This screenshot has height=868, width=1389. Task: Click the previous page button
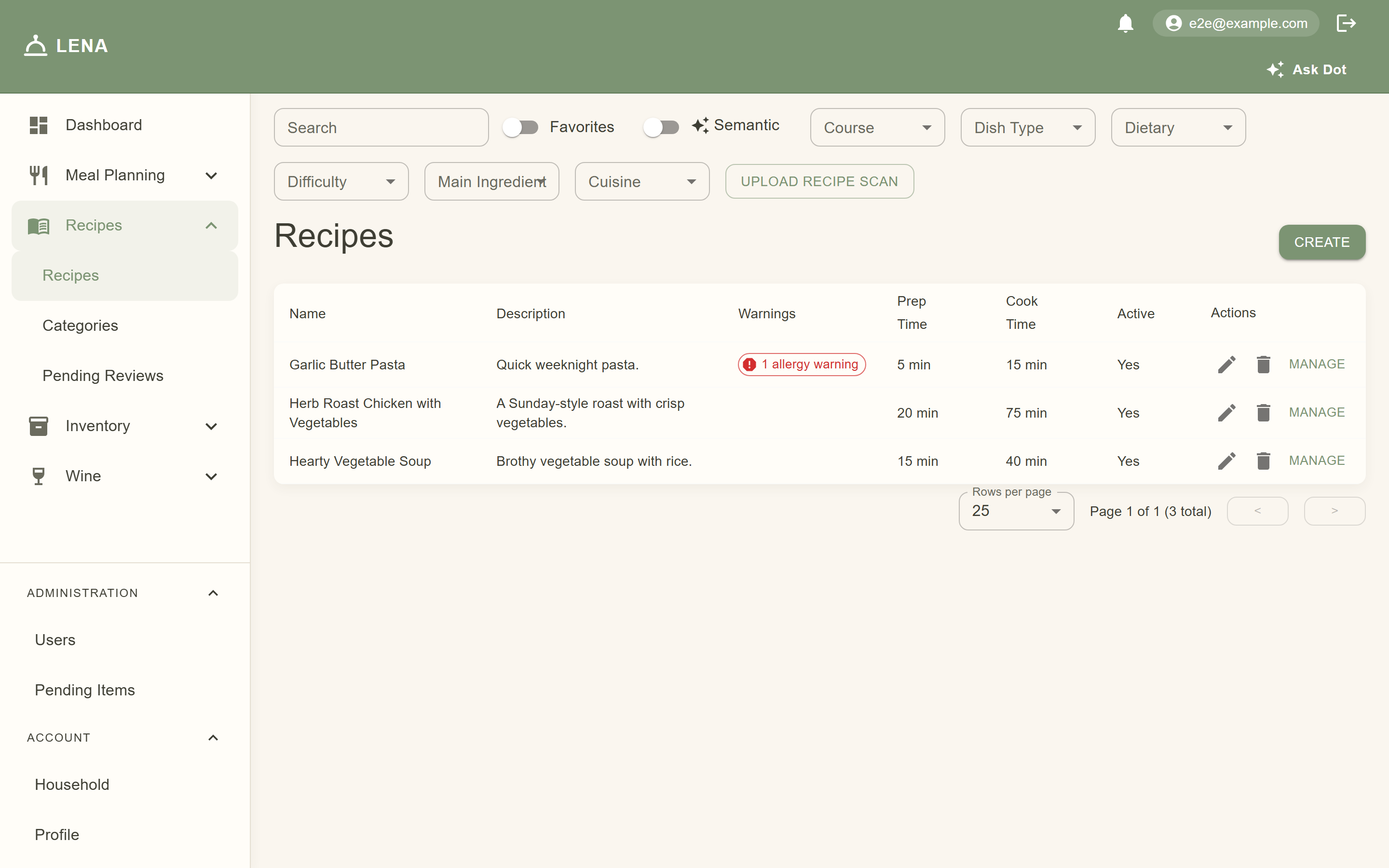[1257, 511]
